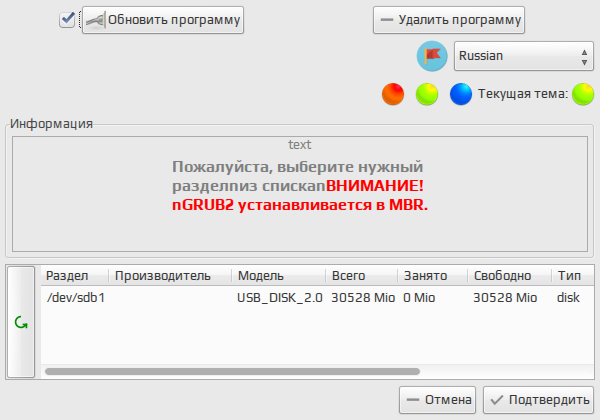The height and width of the screenshot is (420, 600).
Task: Click the Занято column header
Action: (x=433, y=276)
